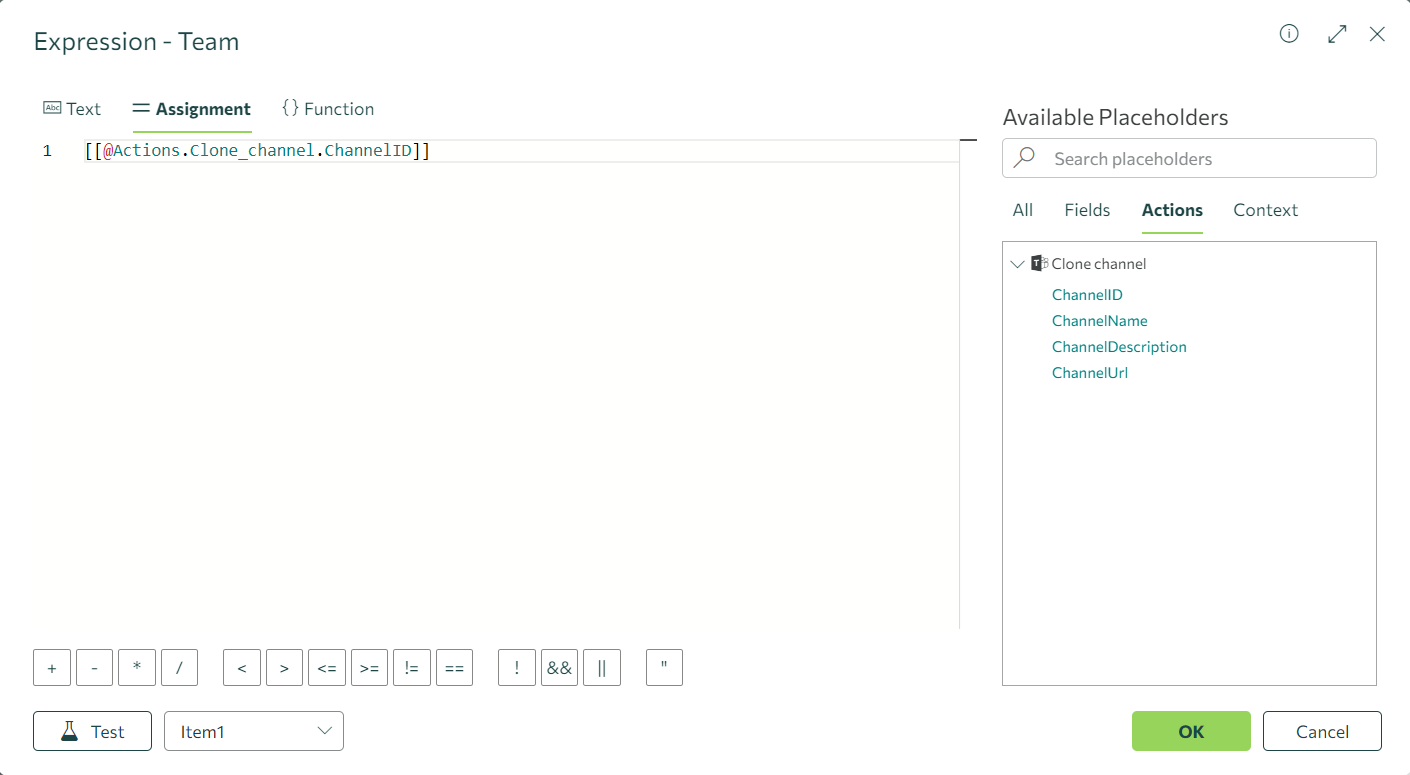Open the Context placeholders tab
1410x775 pixels.
point(1265,210)
